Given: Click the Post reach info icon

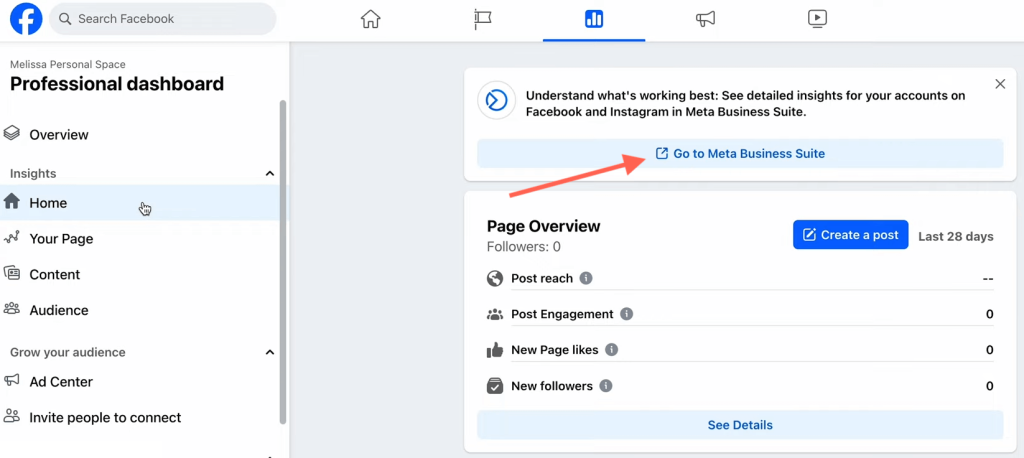Looking at the screenshot, I should pyautogui.click(x=586, y=278).
